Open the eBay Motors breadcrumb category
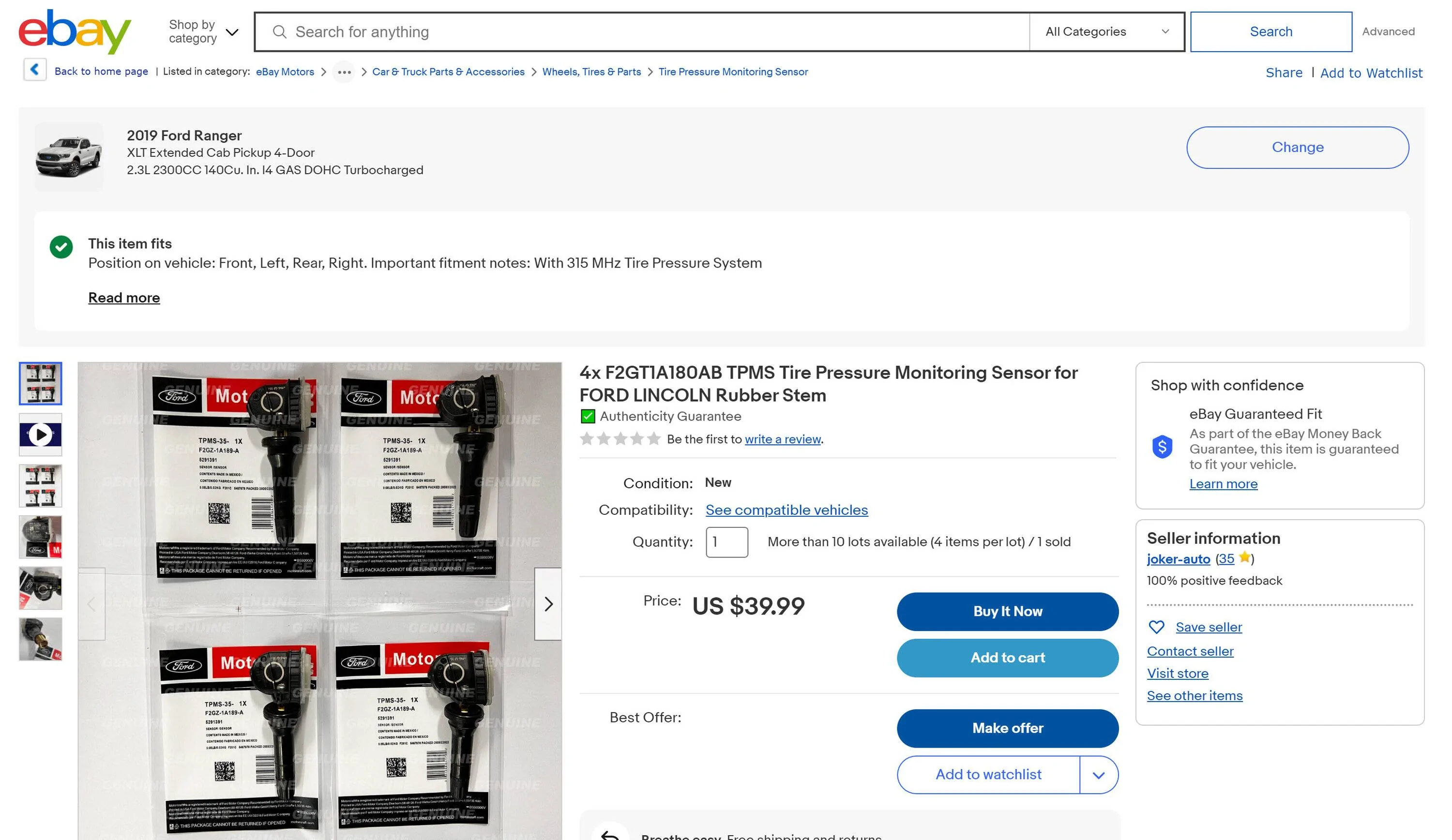The height and width of the screenshot is (840, 1452). [x=285, y=72]
